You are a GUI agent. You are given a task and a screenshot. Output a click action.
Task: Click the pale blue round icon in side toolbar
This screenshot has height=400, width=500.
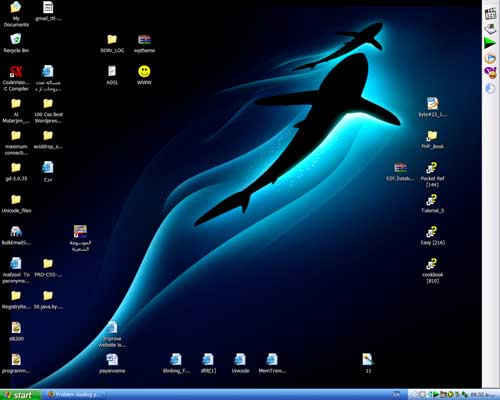tap(490, 88)
